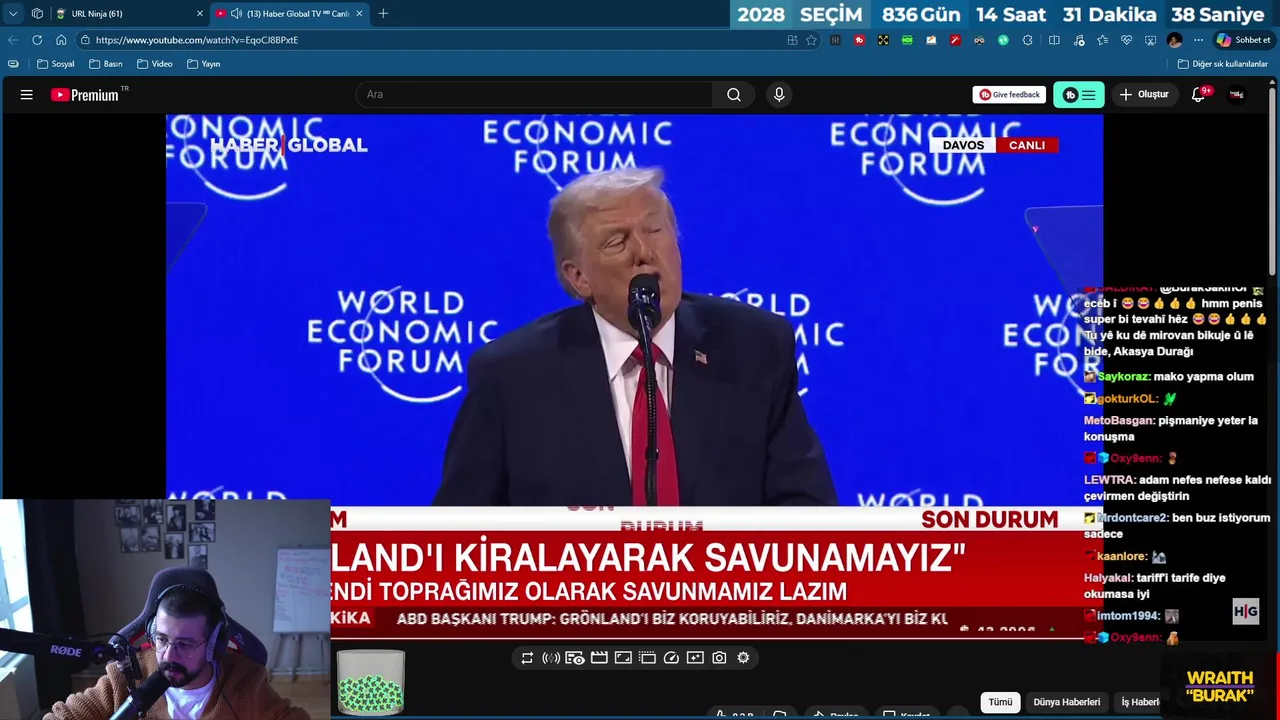Click chat user MetoBasgan name

click(x=1119, y=421)
